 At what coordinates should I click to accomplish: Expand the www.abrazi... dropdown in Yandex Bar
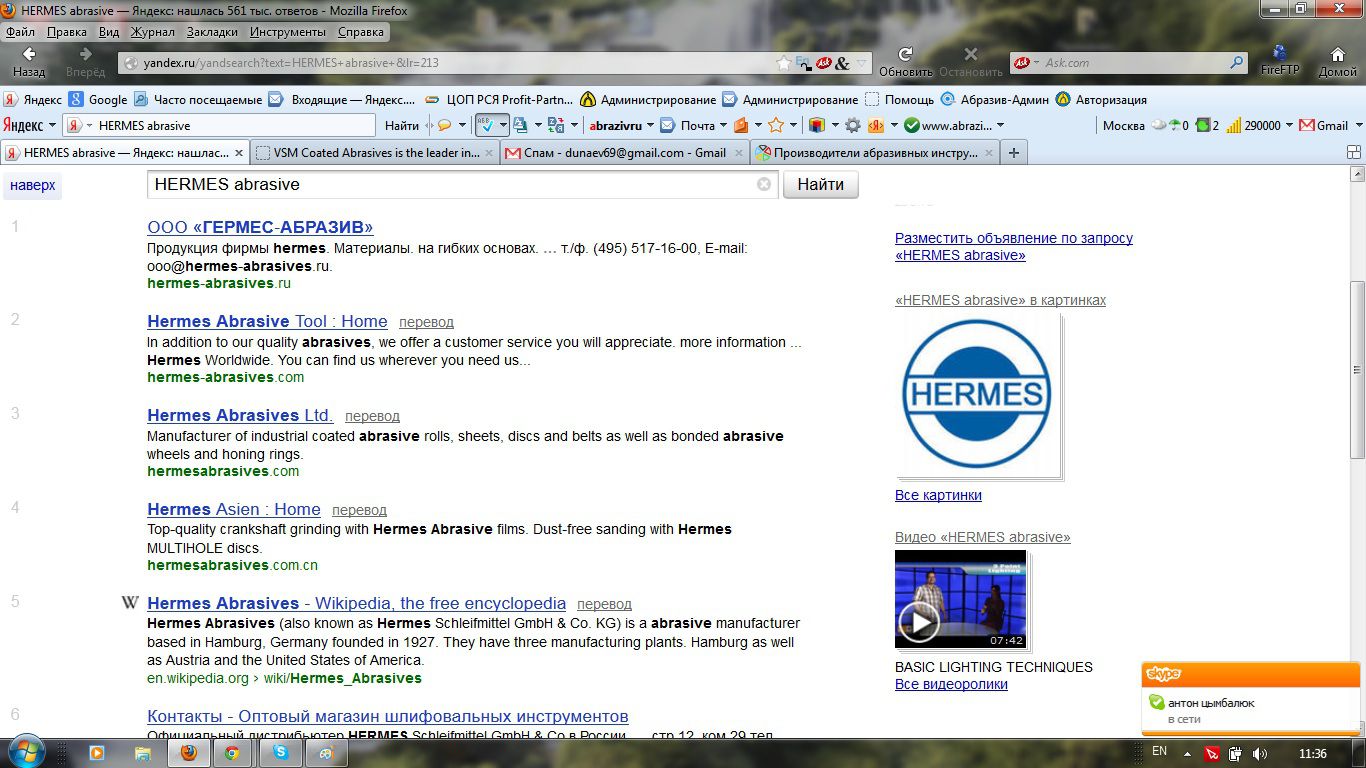coord(1000,126)
